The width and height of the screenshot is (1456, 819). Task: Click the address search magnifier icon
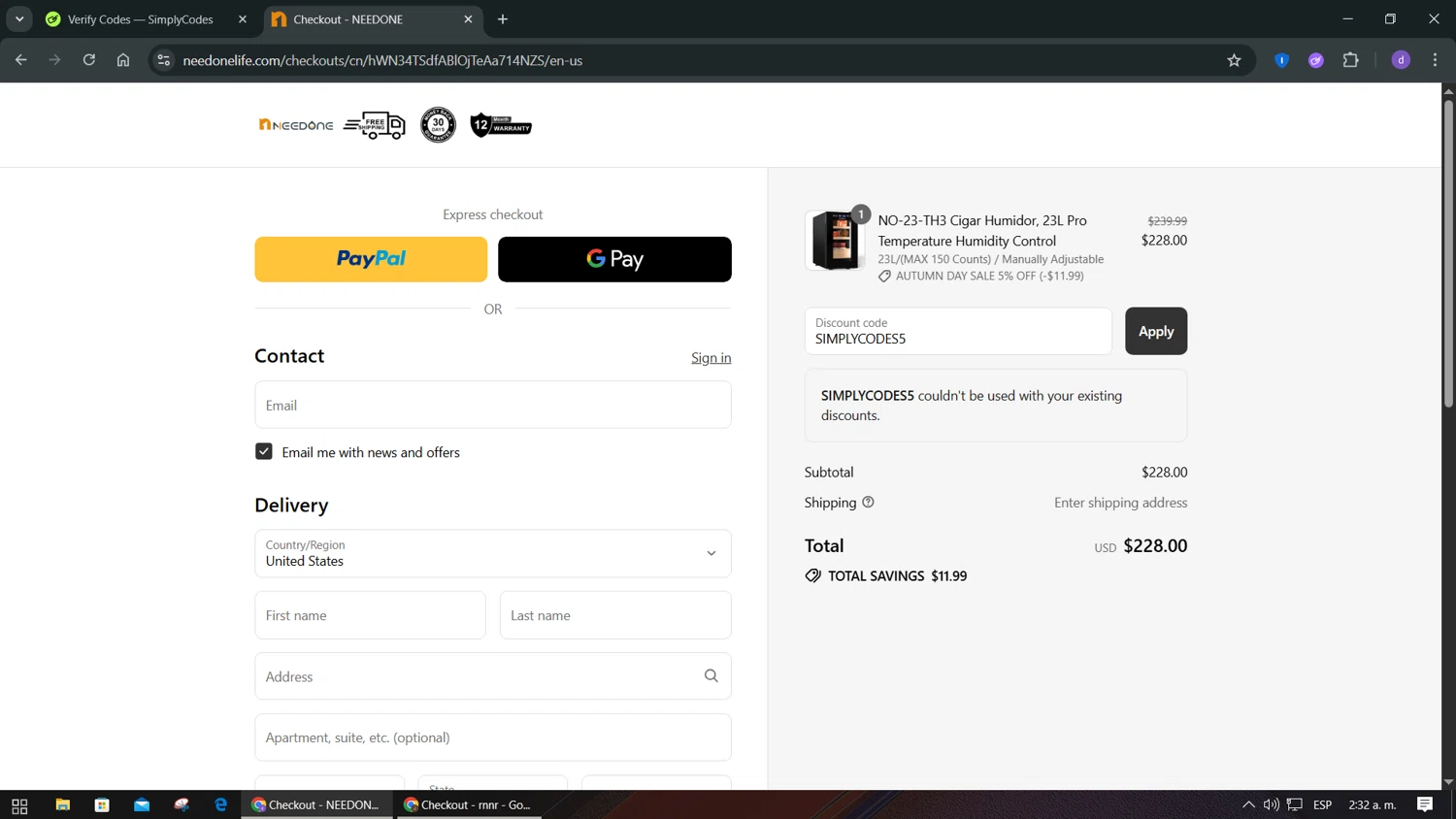click(x=711, y=676)
